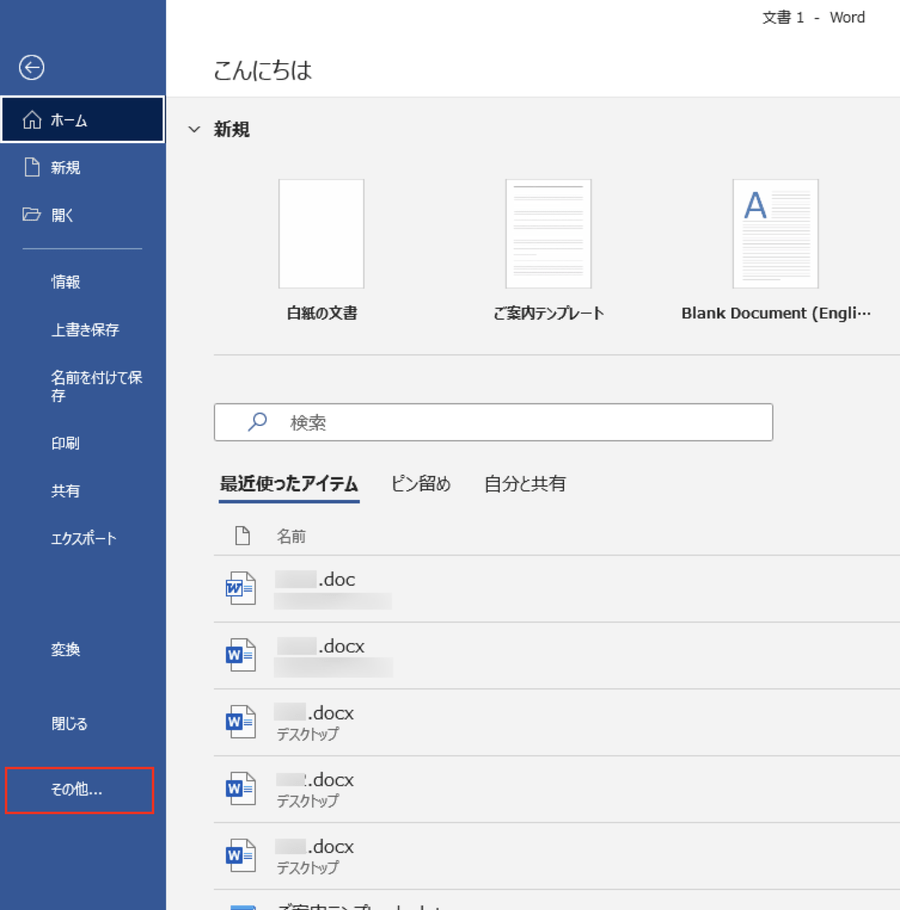The image size is (900, 910).
Task: Open the 情報 menu item
Action: [x=66, y=282]
